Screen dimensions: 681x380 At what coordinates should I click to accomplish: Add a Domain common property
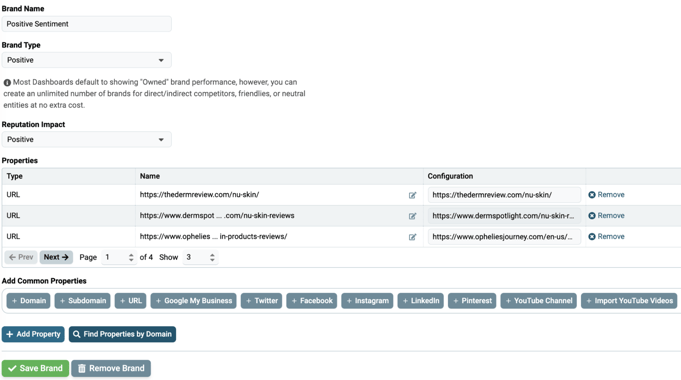tap(29, 301)
